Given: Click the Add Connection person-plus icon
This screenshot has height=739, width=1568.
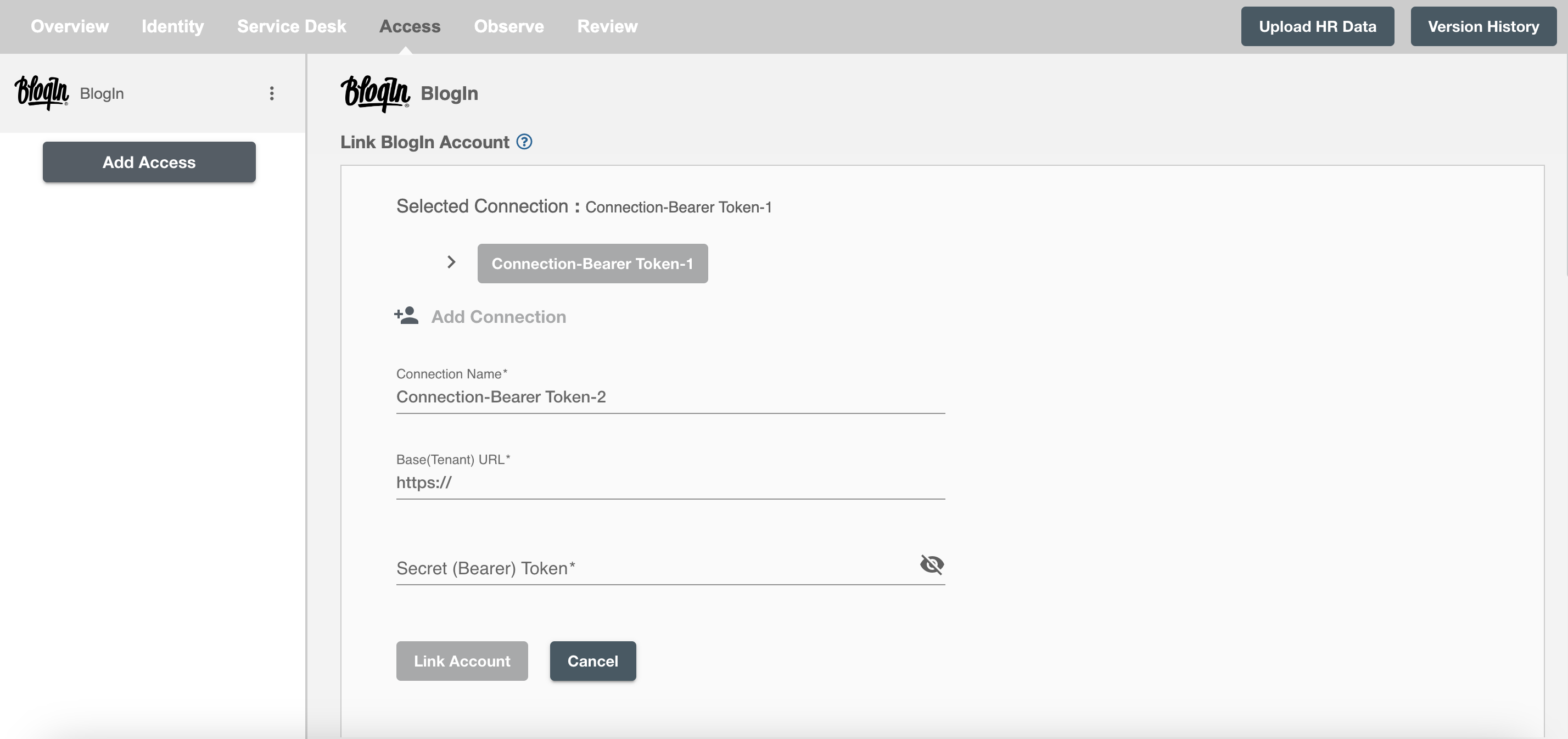Looking at the screenshot, I should 406,315.
